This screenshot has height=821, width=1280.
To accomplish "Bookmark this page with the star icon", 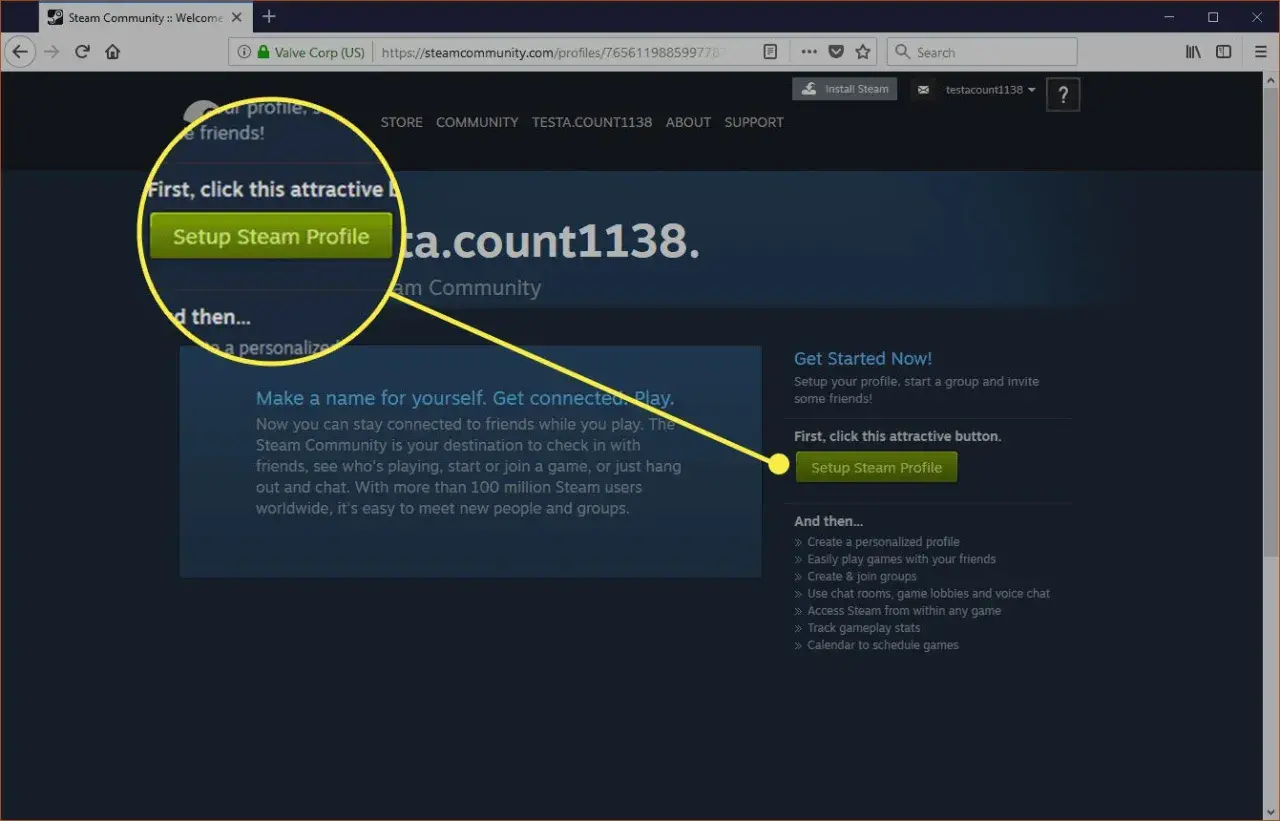I will (x=863, y=52).
